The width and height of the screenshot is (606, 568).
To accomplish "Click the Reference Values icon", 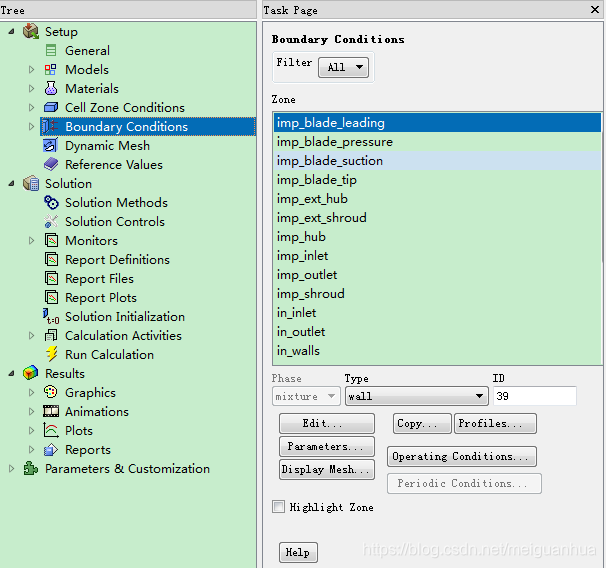I will point(51,165).
